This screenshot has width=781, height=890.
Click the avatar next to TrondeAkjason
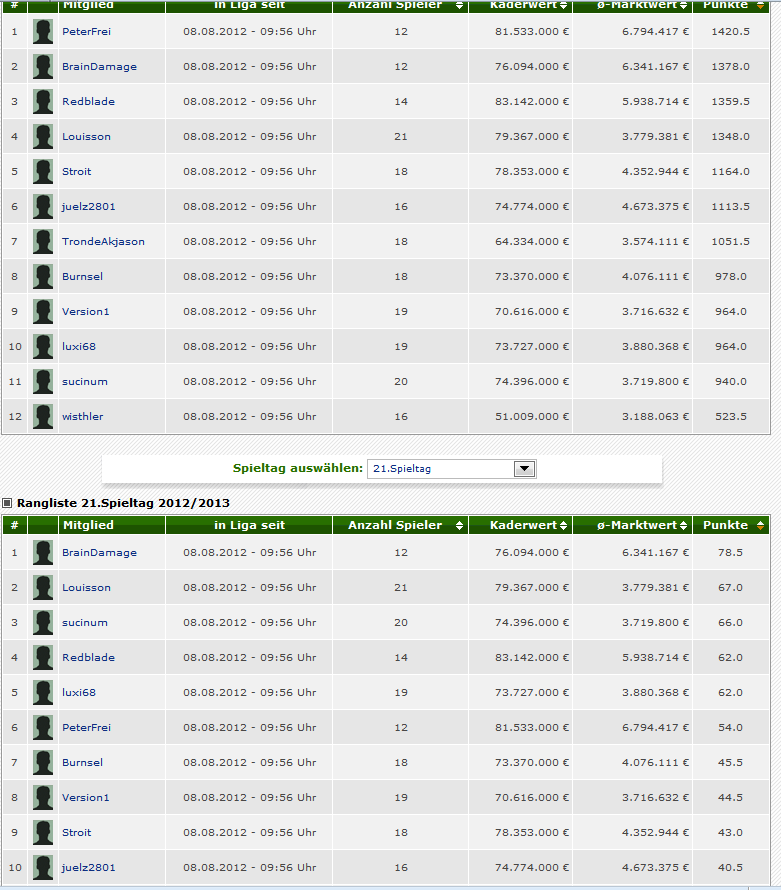[43, 242]
